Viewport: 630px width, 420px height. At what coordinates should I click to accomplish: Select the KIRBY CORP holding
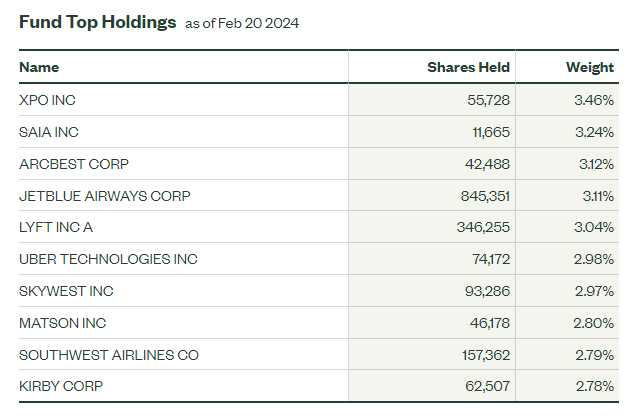[60, 386]
